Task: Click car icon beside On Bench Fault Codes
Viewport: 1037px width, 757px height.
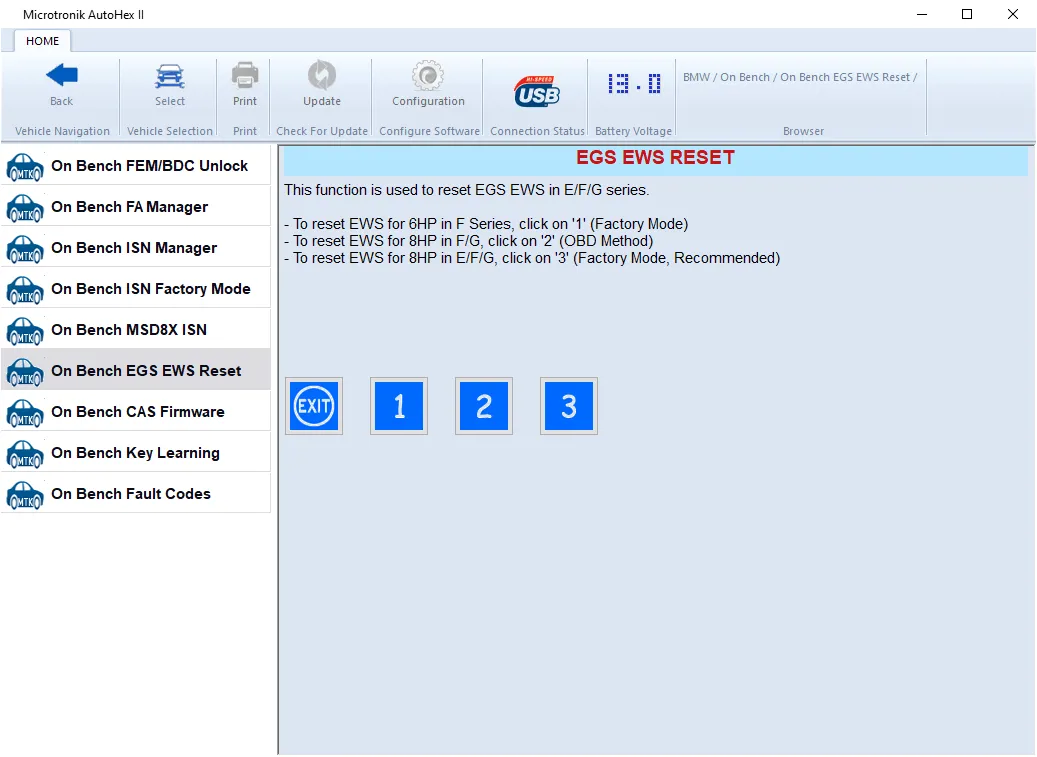Action: click(x=25, y=495)
